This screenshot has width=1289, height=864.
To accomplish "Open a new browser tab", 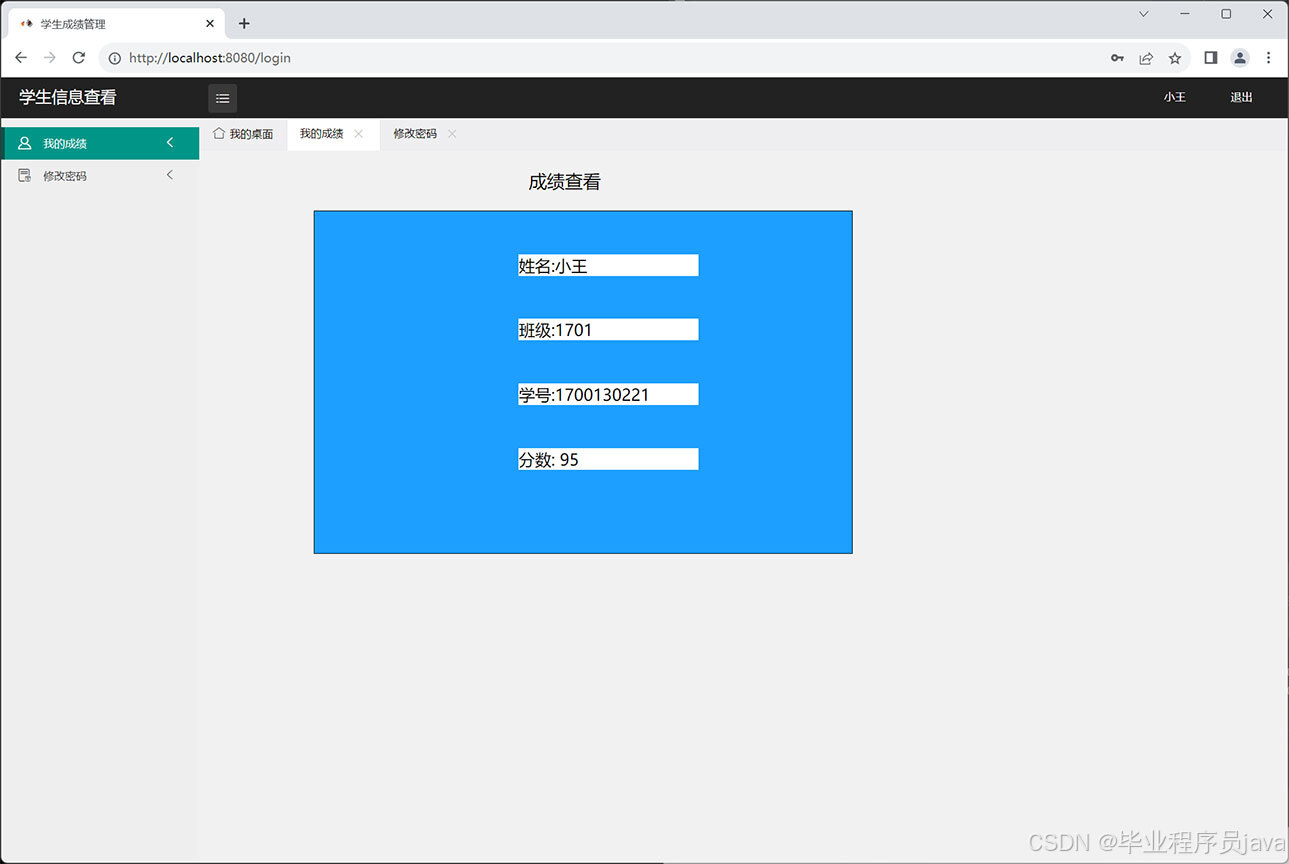I will (x=244, y=23).
